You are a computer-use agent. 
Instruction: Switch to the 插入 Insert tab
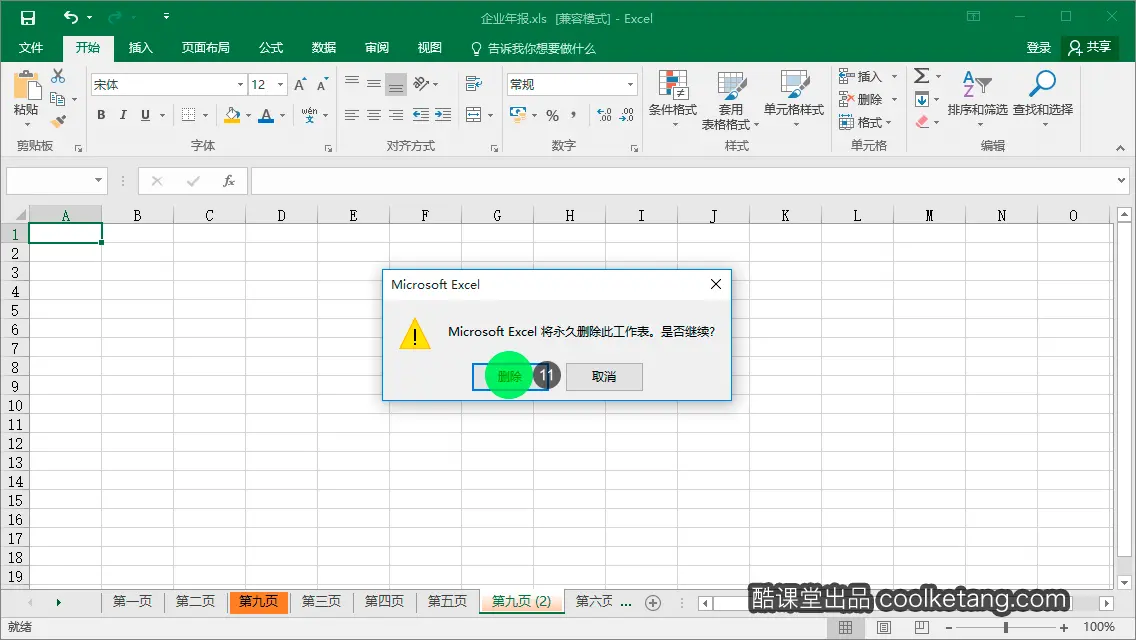(141, 48)
